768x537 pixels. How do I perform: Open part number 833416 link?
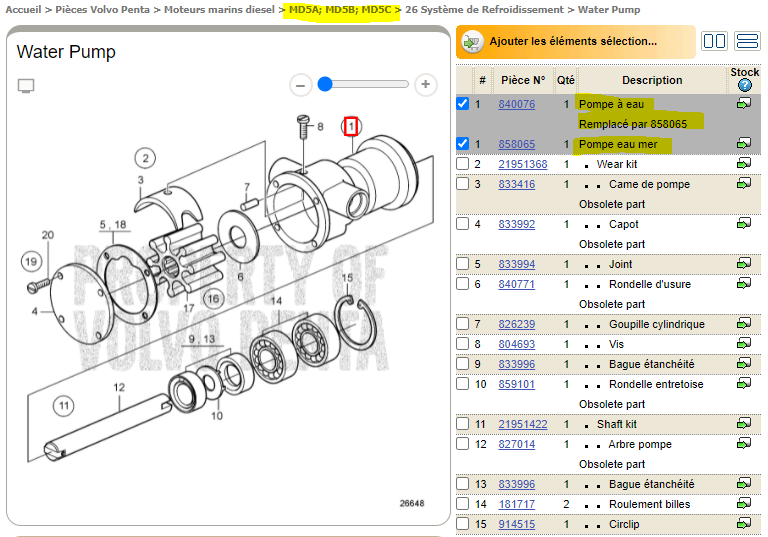coord(516,184)
